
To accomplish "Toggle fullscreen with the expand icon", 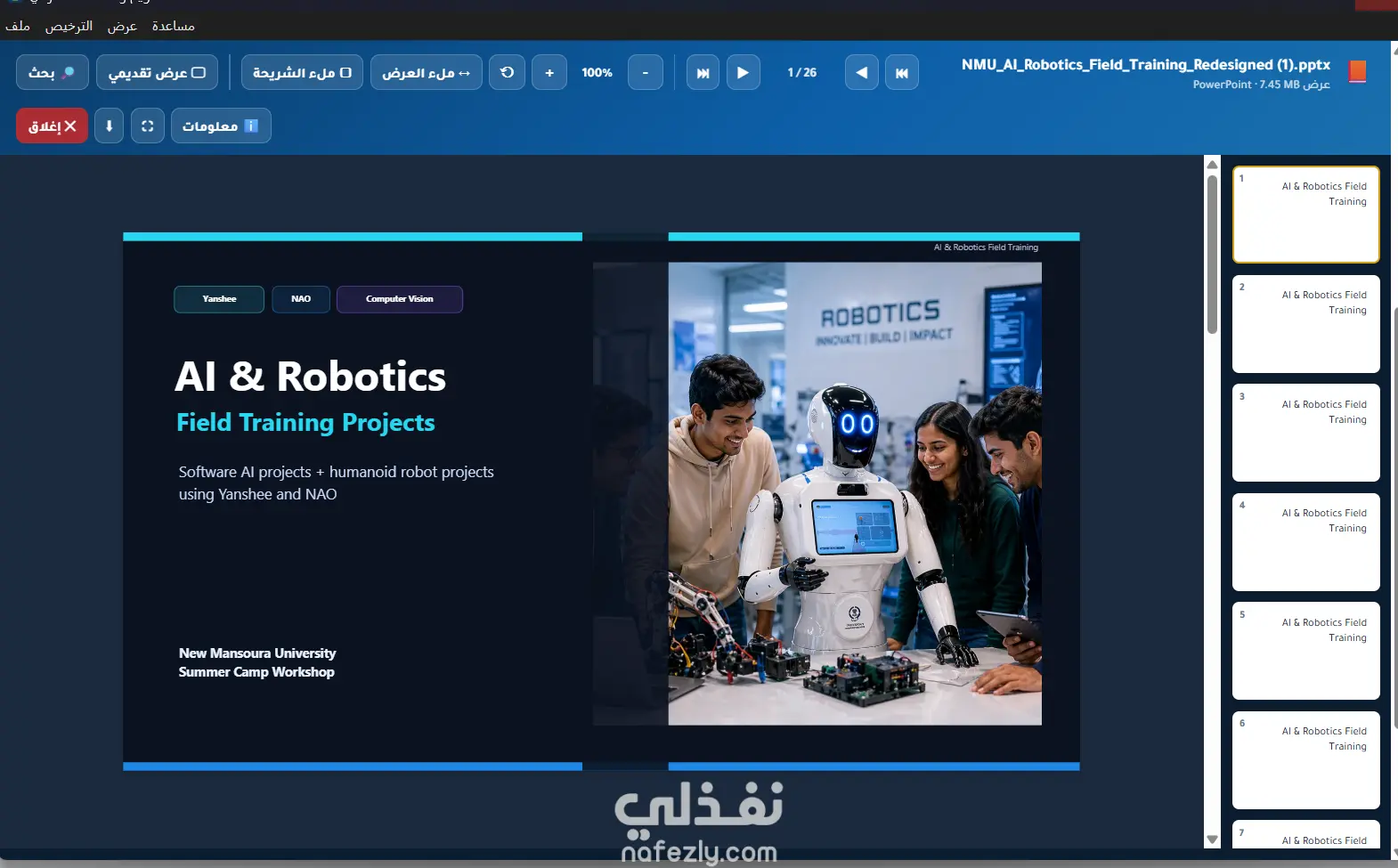I will click(148, 126).
